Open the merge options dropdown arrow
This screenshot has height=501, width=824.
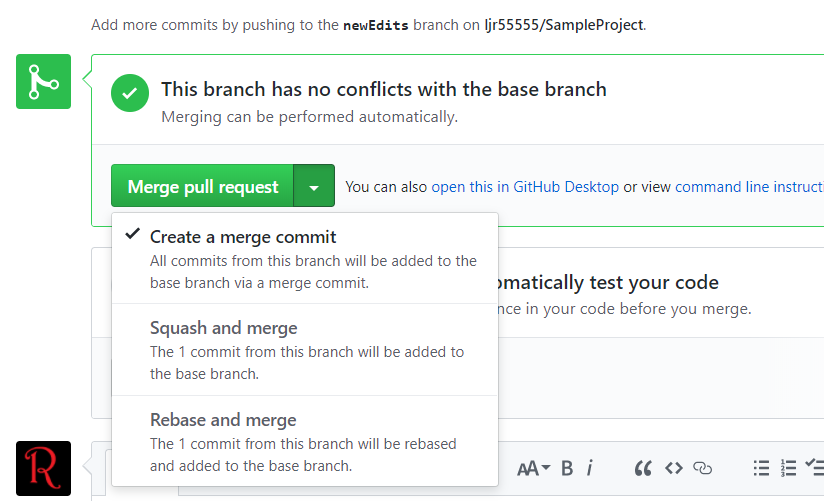[x=314, y=186]
